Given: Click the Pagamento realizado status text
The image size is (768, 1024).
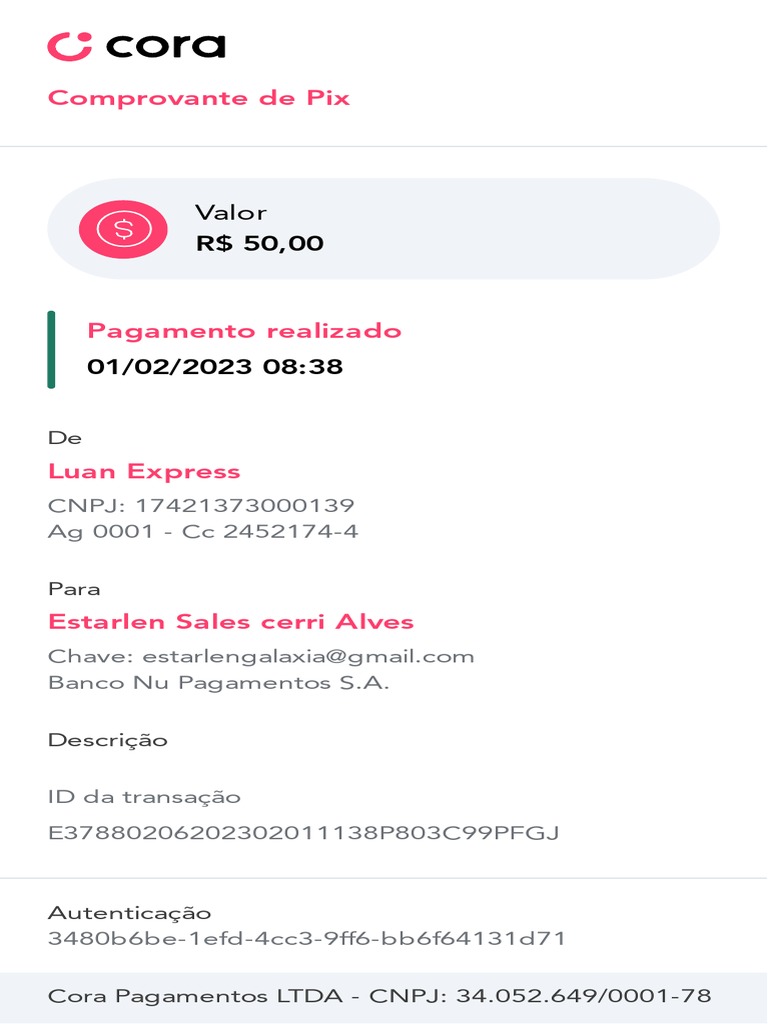Looking at the screenshot, I should [244, 331].
